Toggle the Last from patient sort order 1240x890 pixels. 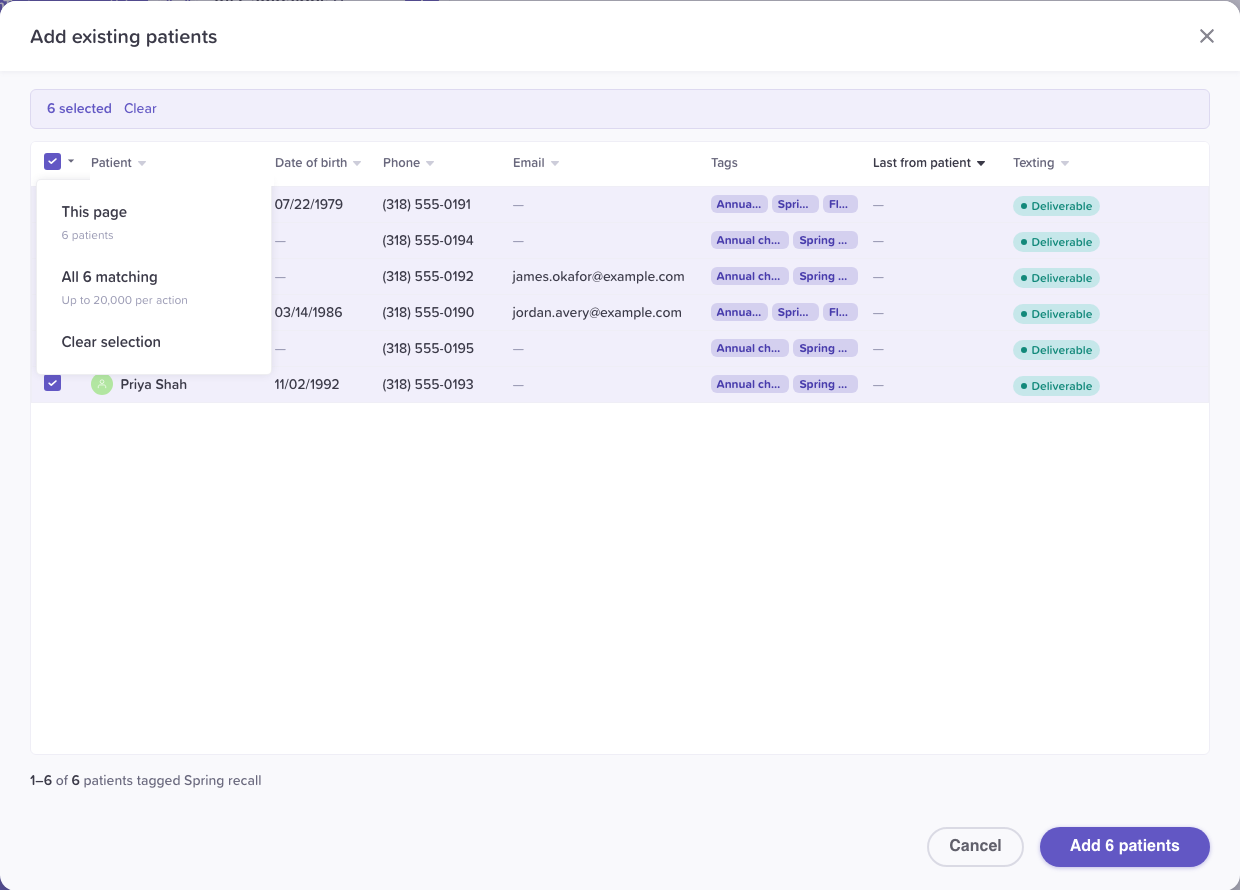tap(929, 163)
